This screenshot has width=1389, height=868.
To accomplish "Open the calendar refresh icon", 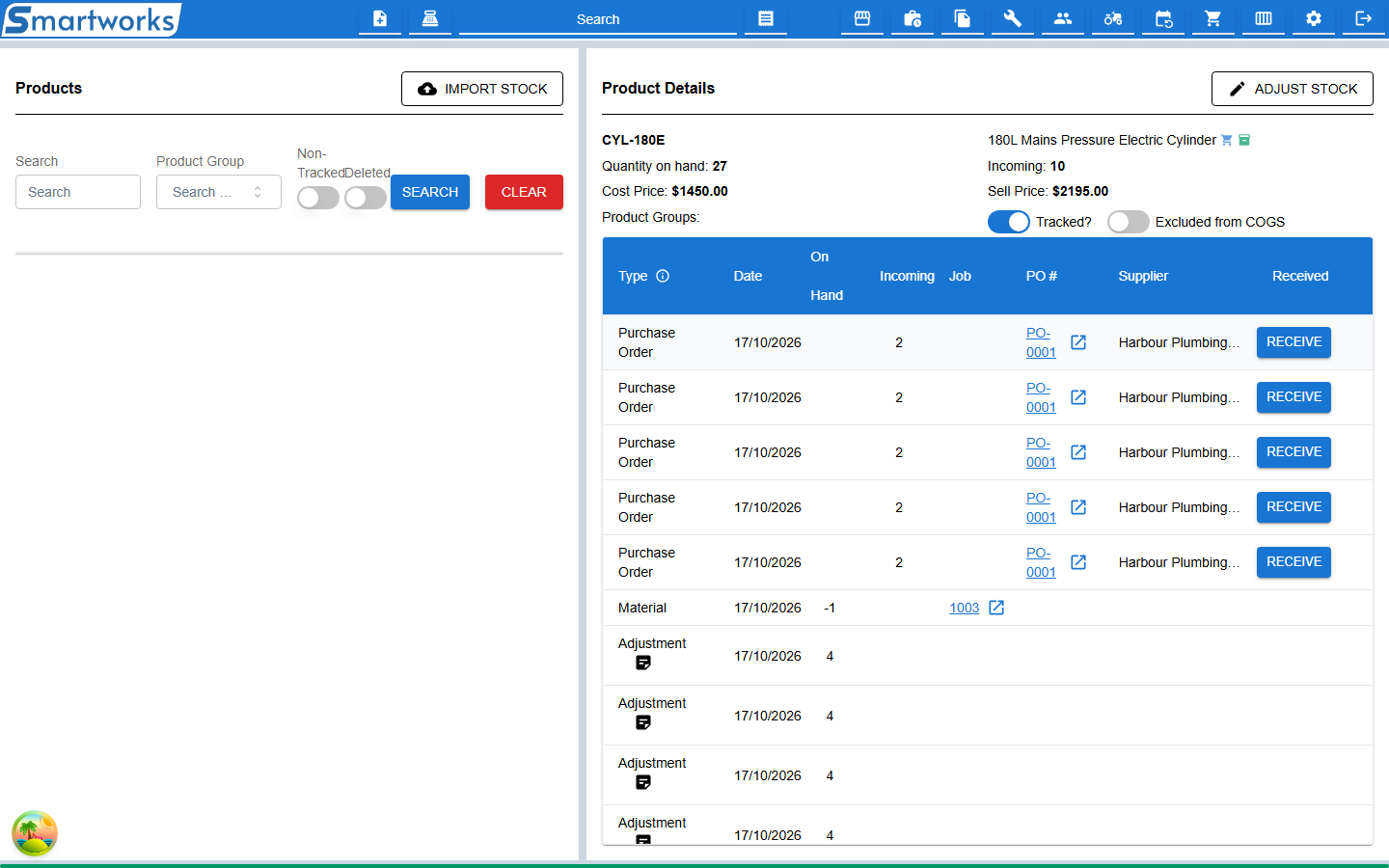I will pyautogui.click(x=1163, y=18).
